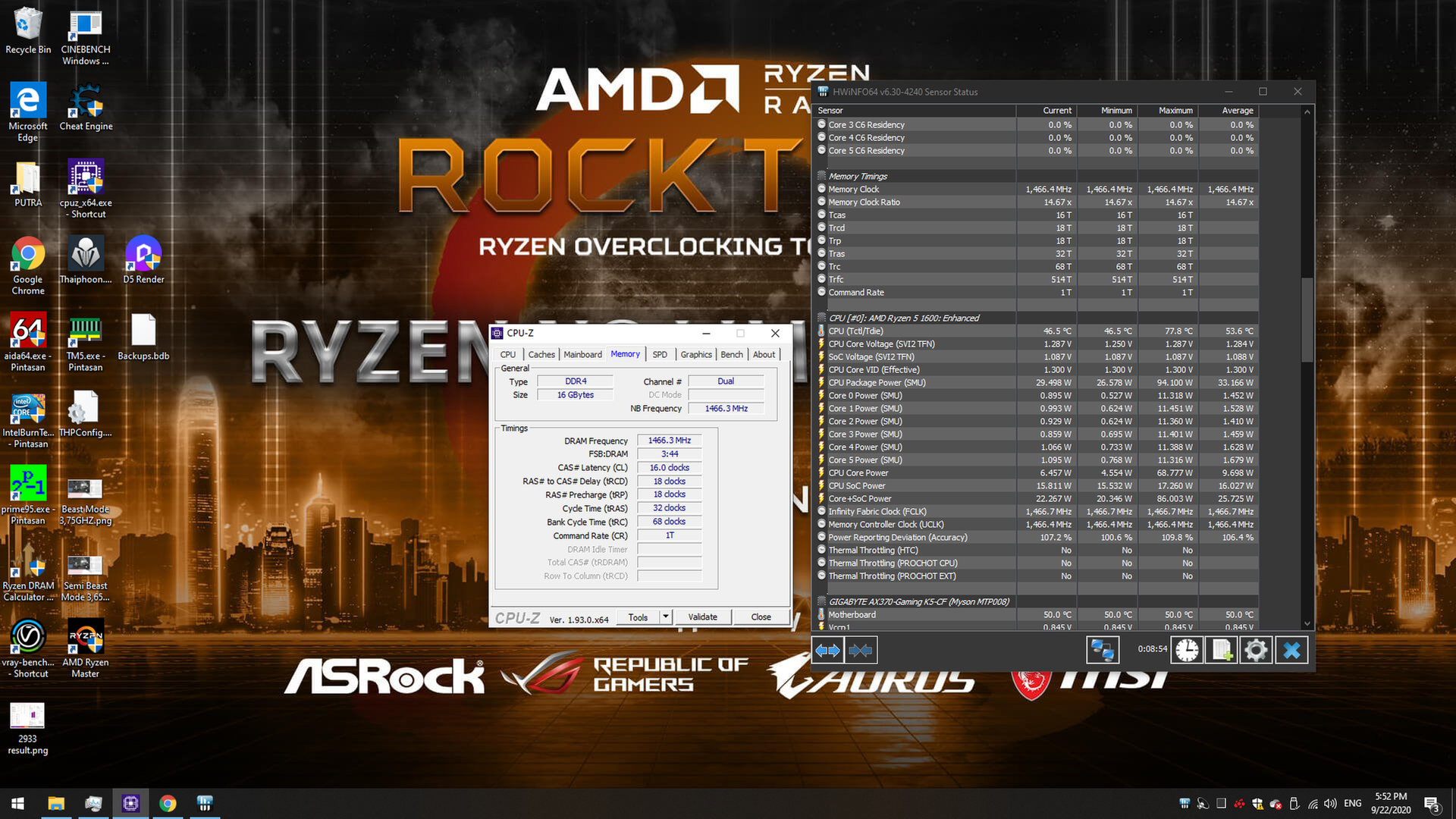The width and height of the screenshot is (1456, 819).
Task: Switch to CPU-Z taskbar button
Action: [x=130, y=803]
